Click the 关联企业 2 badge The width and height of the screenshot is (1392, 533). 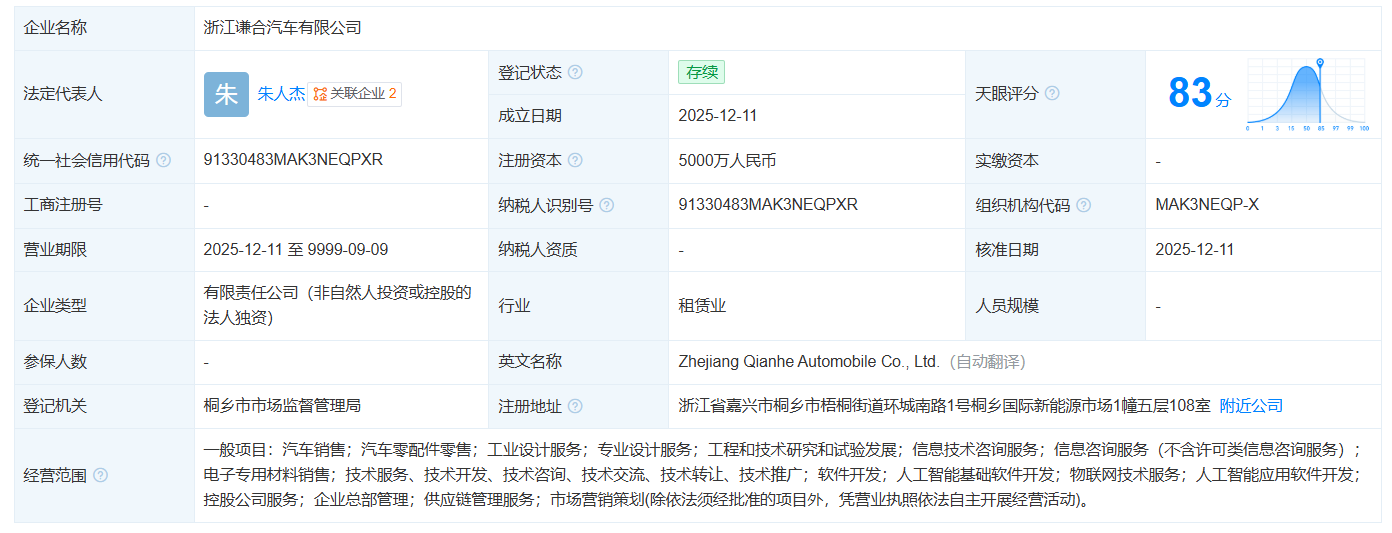pyautogui.click(x=355, y=94)
